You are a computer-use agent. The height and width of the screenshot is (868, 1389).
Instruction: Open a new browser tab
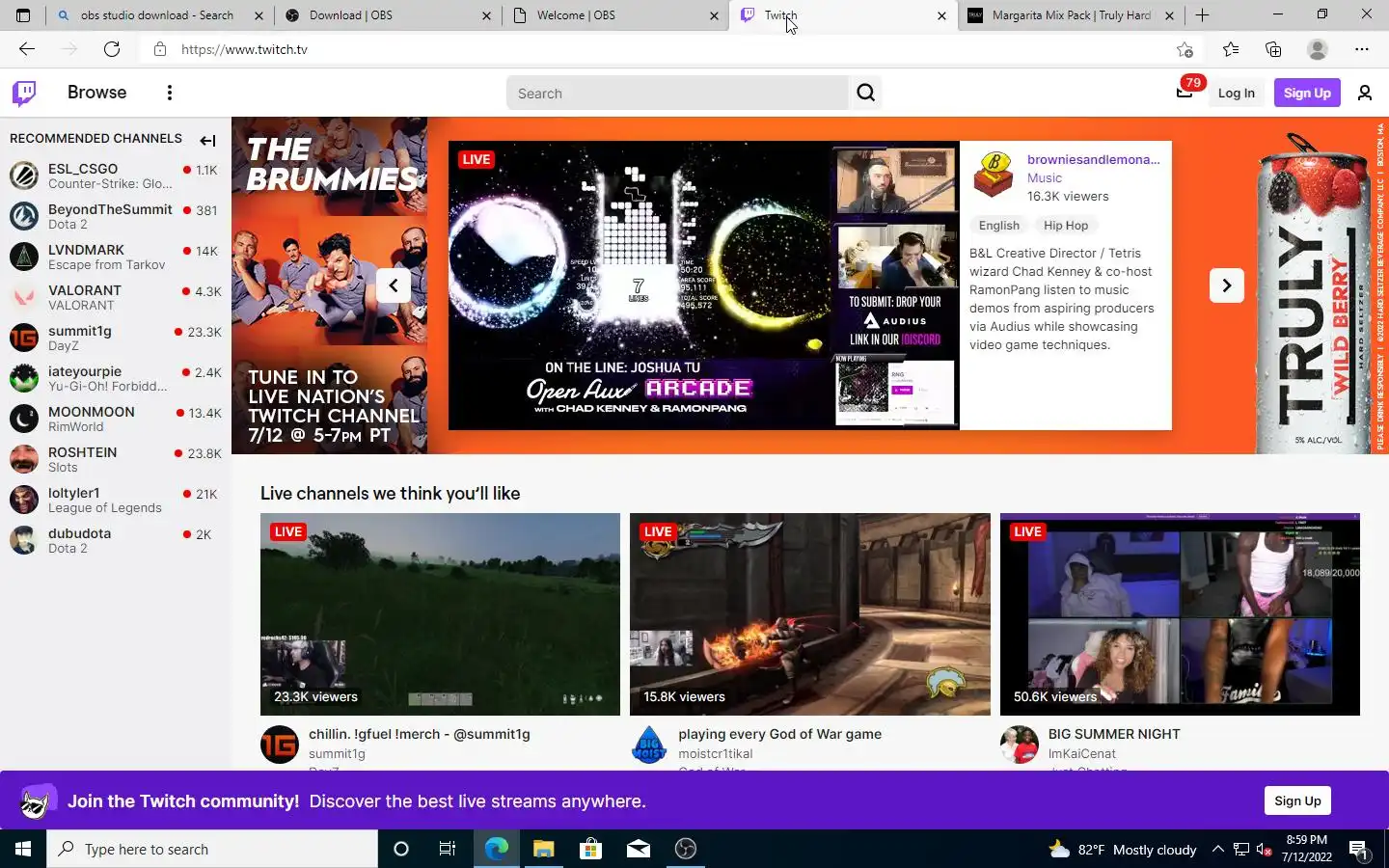point(1202,15)
